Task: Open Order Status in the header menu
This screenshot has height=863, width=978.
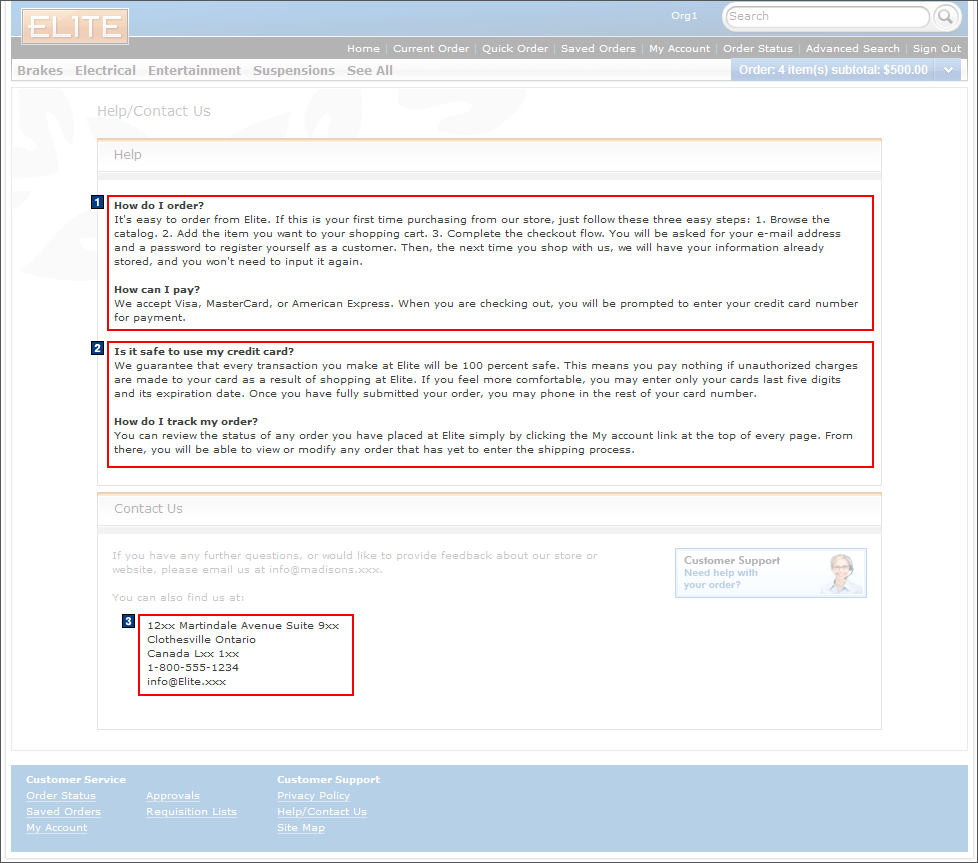Action: [x=758, y=49]
